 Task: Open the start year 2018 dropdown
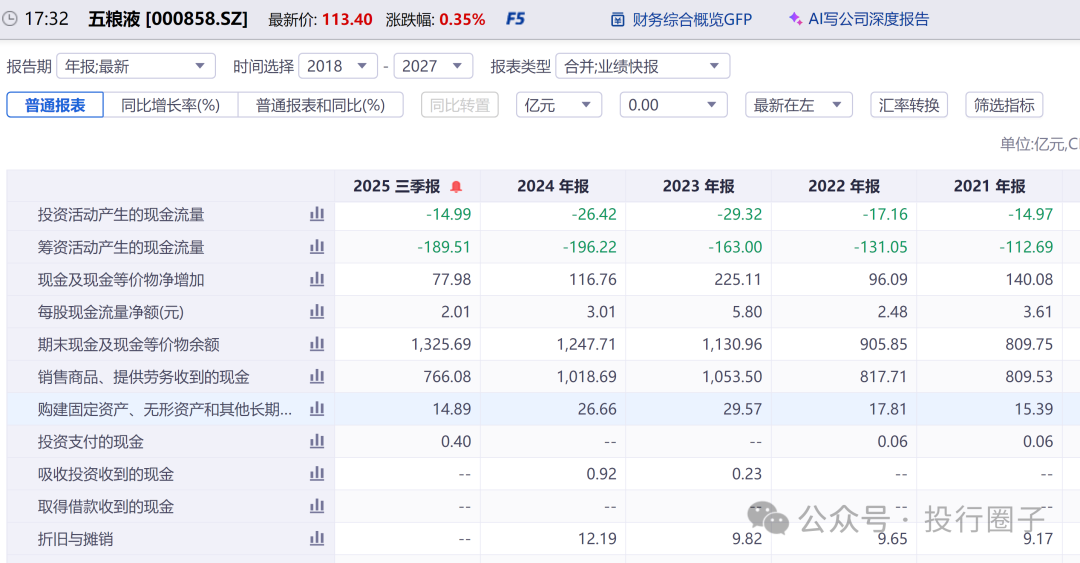[338, 66]
